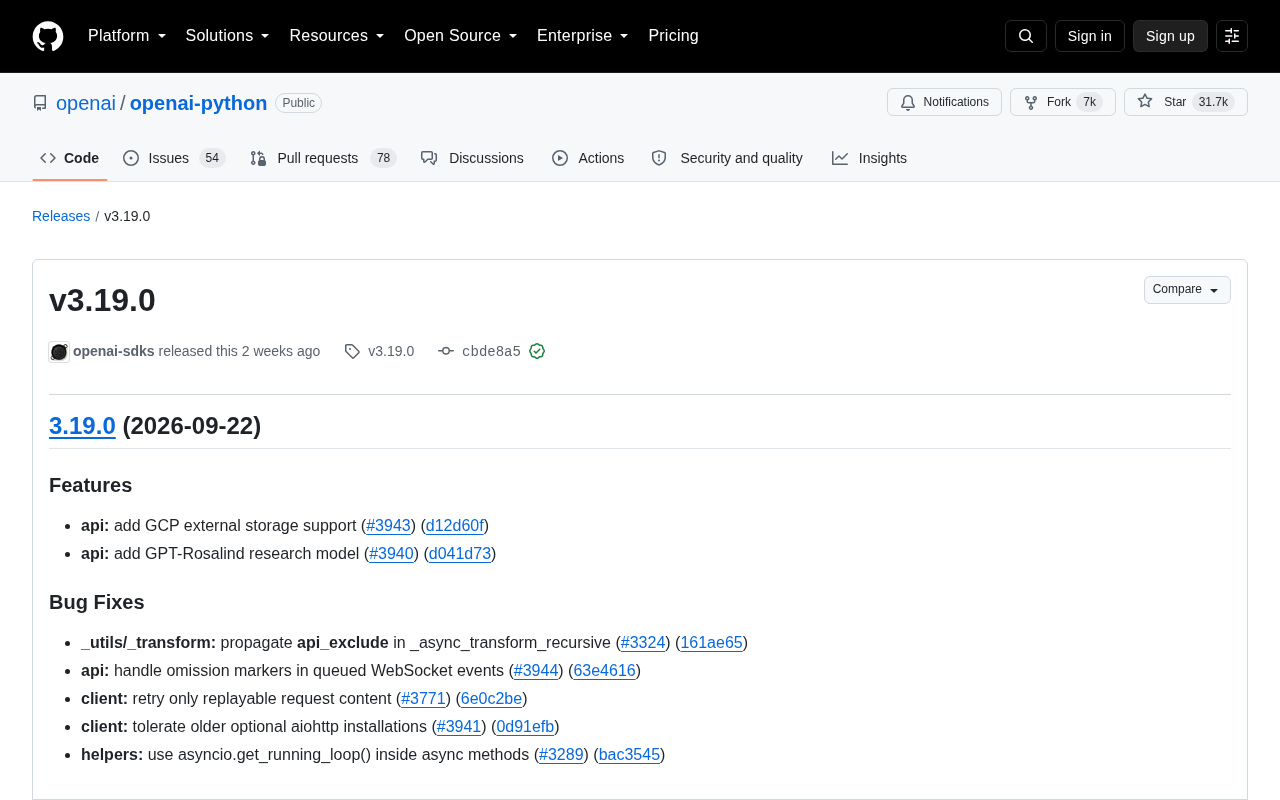View commit d12d60f

point(455,526)
